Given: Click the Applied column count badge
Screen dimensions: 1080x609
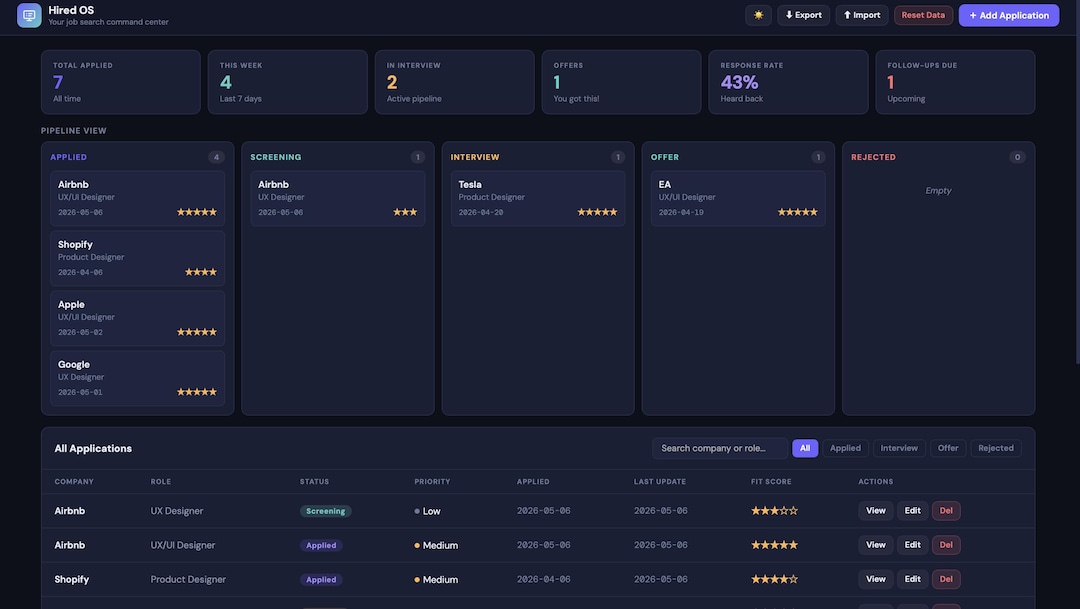Looking at the screenshot, I should (216, 157).
